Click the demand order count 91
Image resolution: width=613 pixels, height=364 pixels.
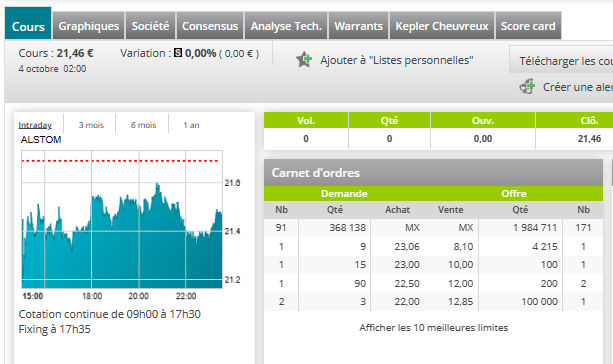pos(281,228)
